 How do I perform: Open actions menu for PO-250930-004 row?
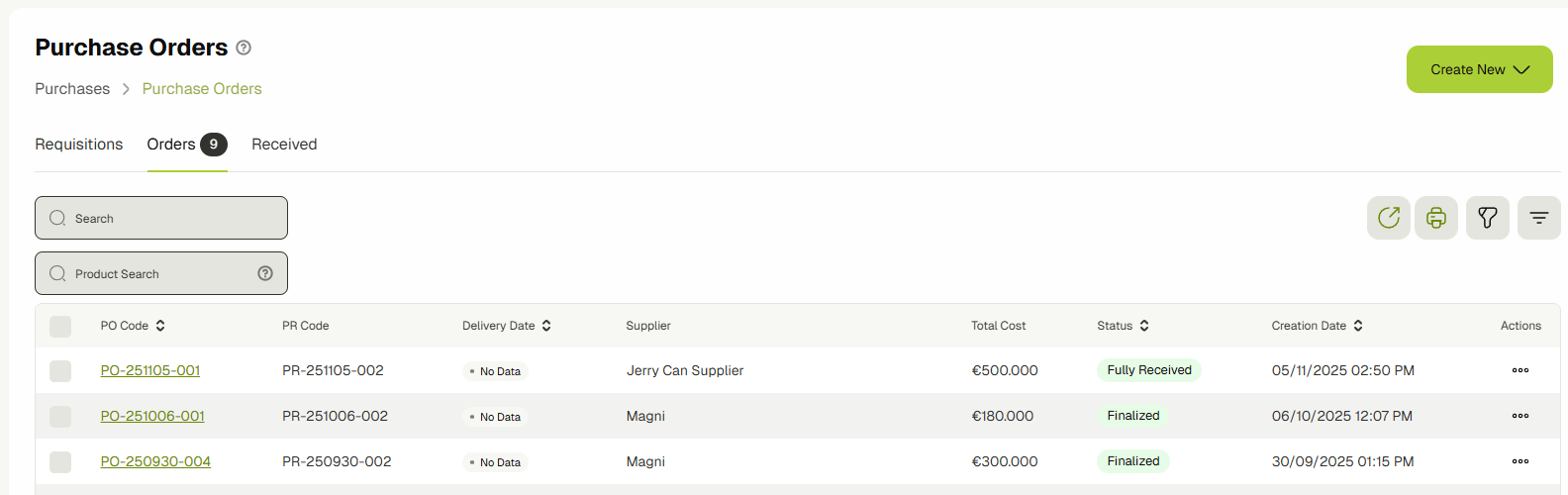click(x=1520, y=461)
